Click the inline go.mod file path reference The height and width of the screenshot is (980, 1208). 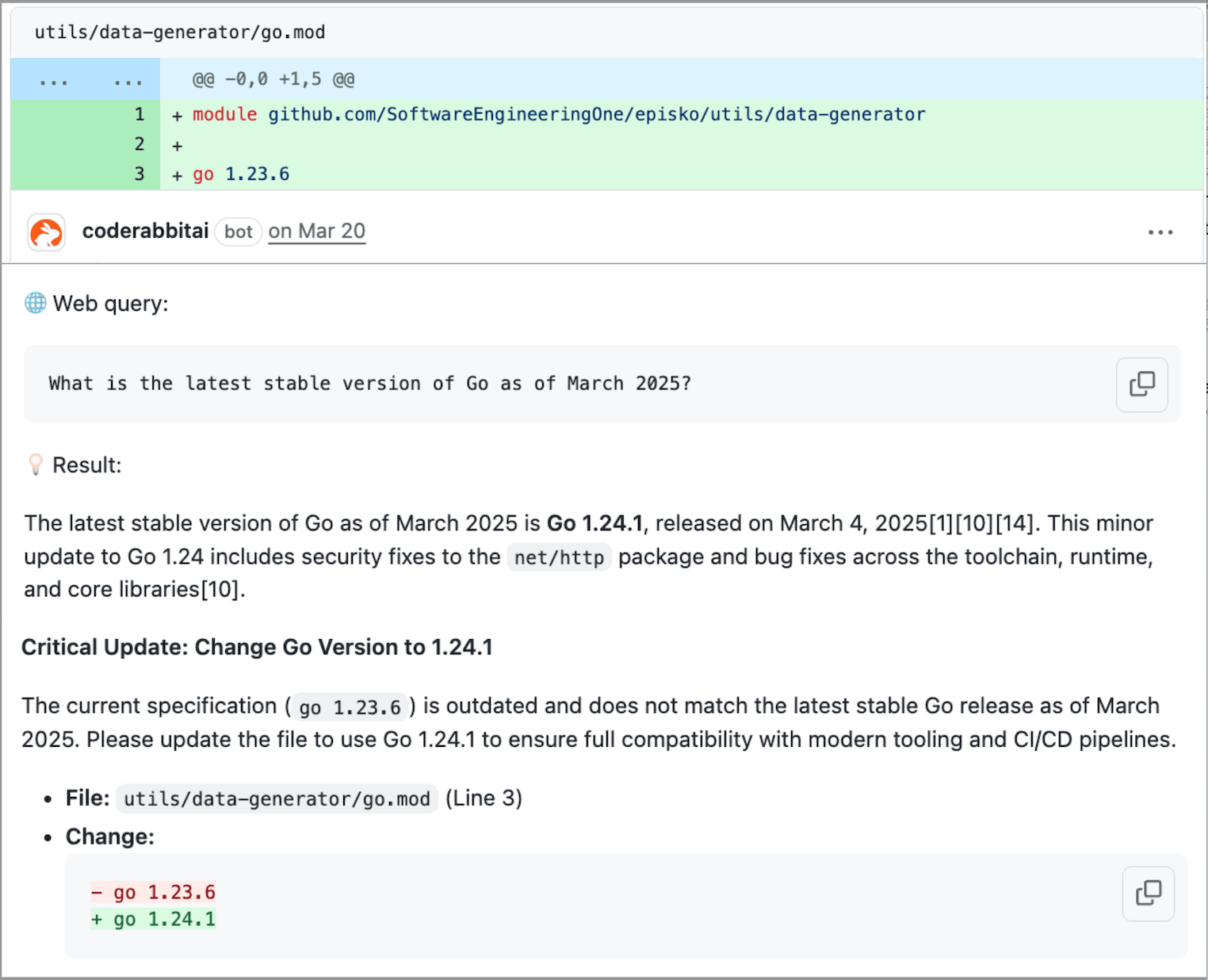point(276,798)
